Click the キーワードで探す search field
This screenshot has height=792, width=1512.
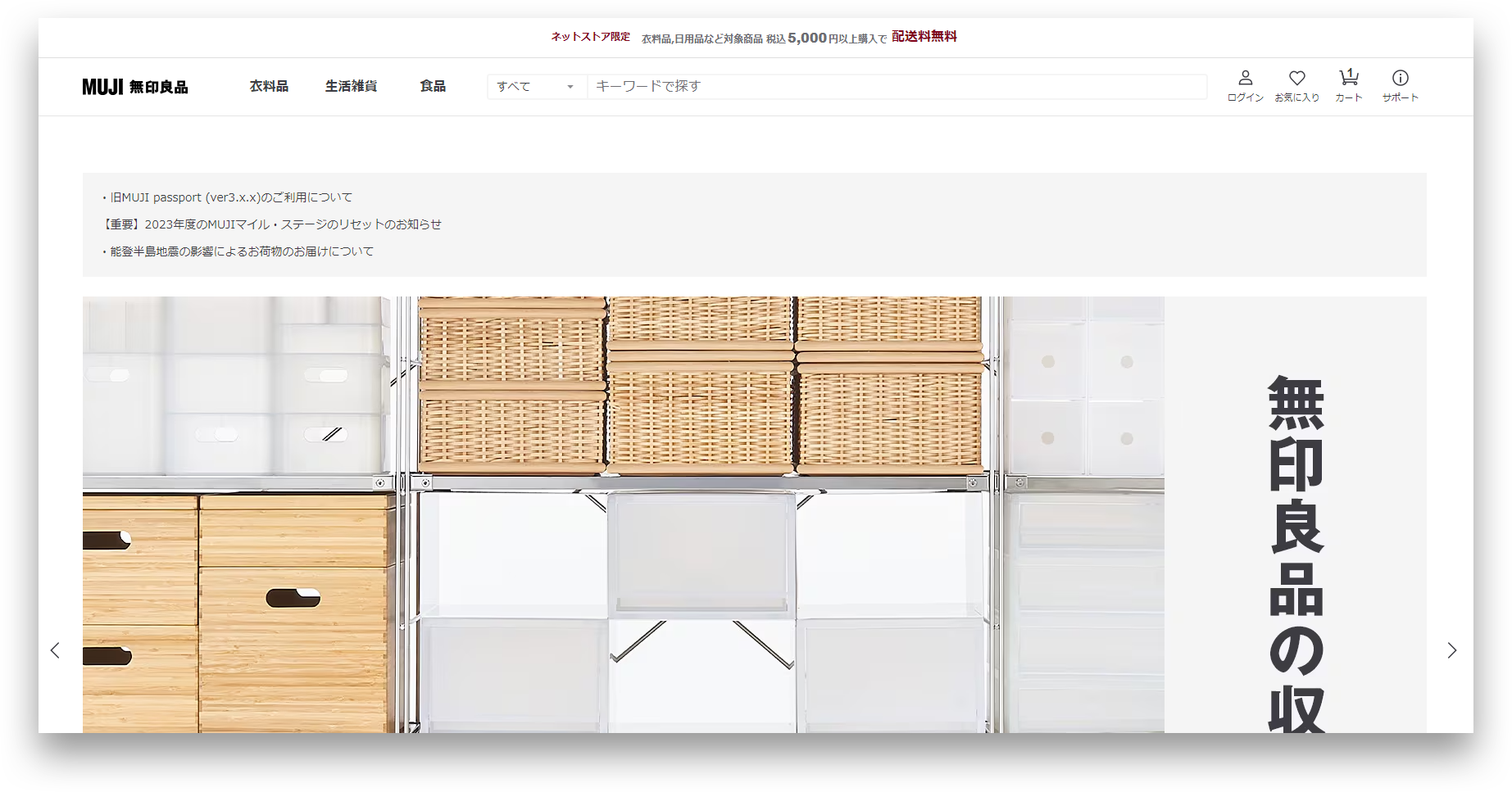pyautogui.click(x=896, y=87)
